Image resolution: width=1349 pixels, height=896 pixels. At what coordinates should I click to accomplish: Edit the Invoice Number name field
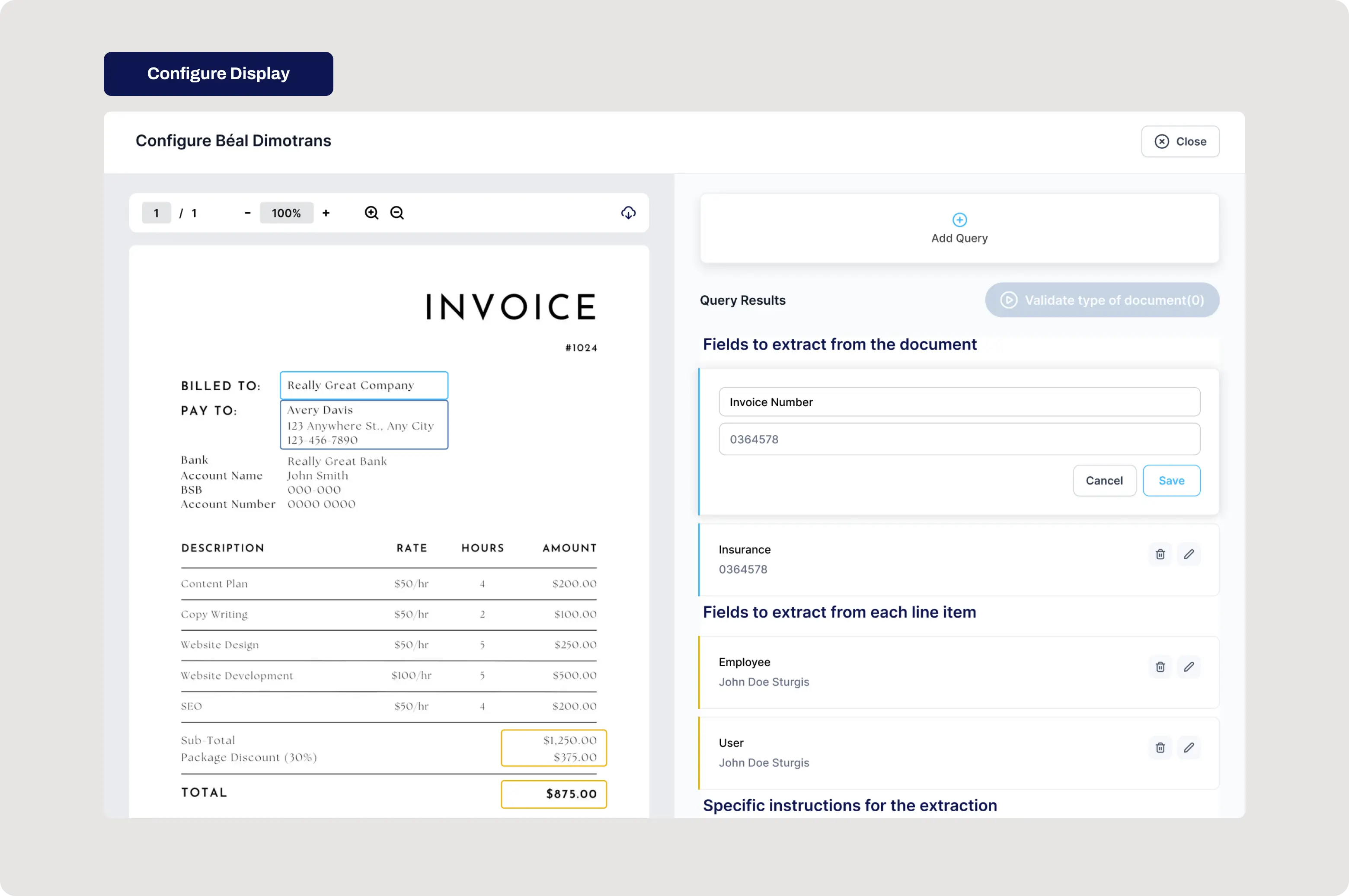(959, 402)
